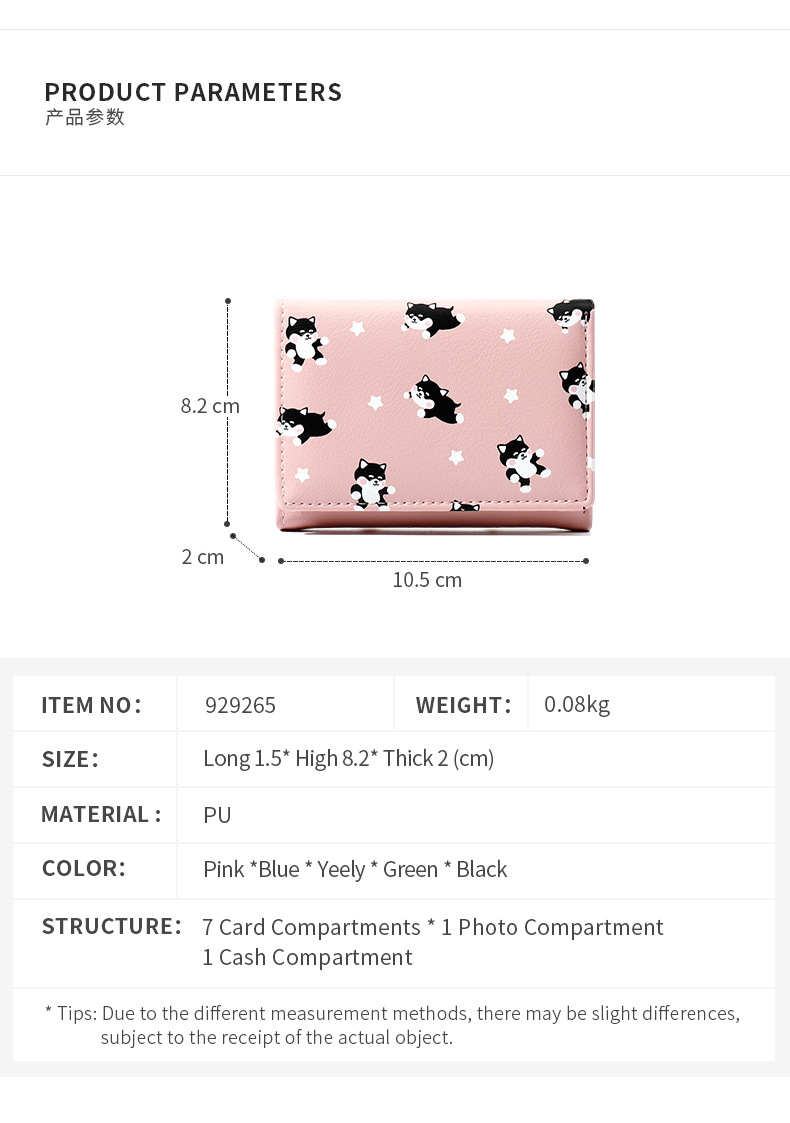Screen dimensions: 790x1123
Task: Click the ITEM NO label
Action: coord(91,705)
